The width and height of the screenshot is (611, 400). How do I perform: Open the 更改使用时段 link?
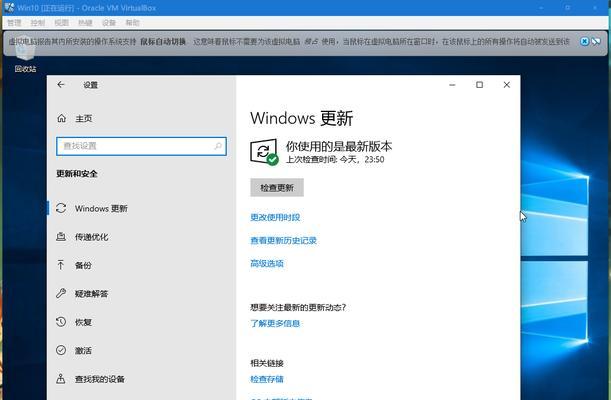(x=275, y=217)
